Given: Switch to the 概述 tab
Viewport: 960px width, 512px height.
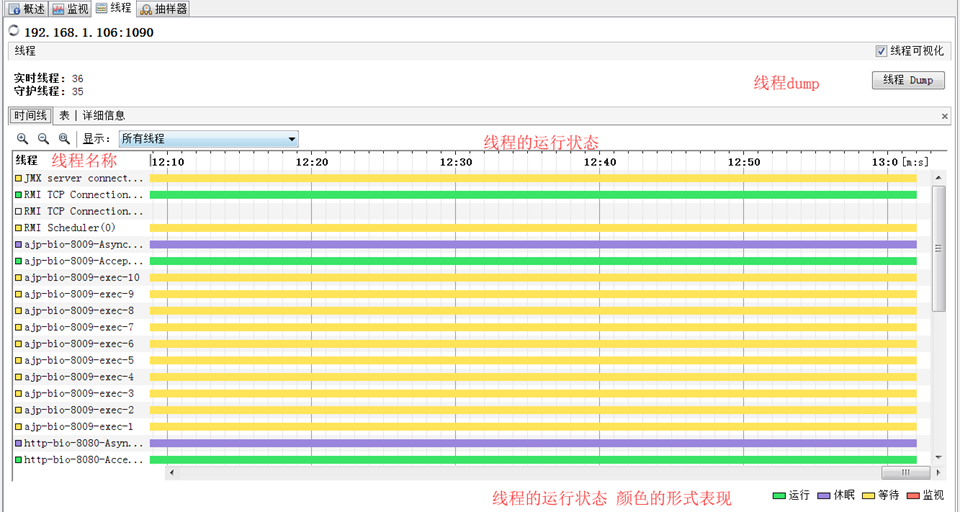Looking at the screenshot, I should click(26, 9).
